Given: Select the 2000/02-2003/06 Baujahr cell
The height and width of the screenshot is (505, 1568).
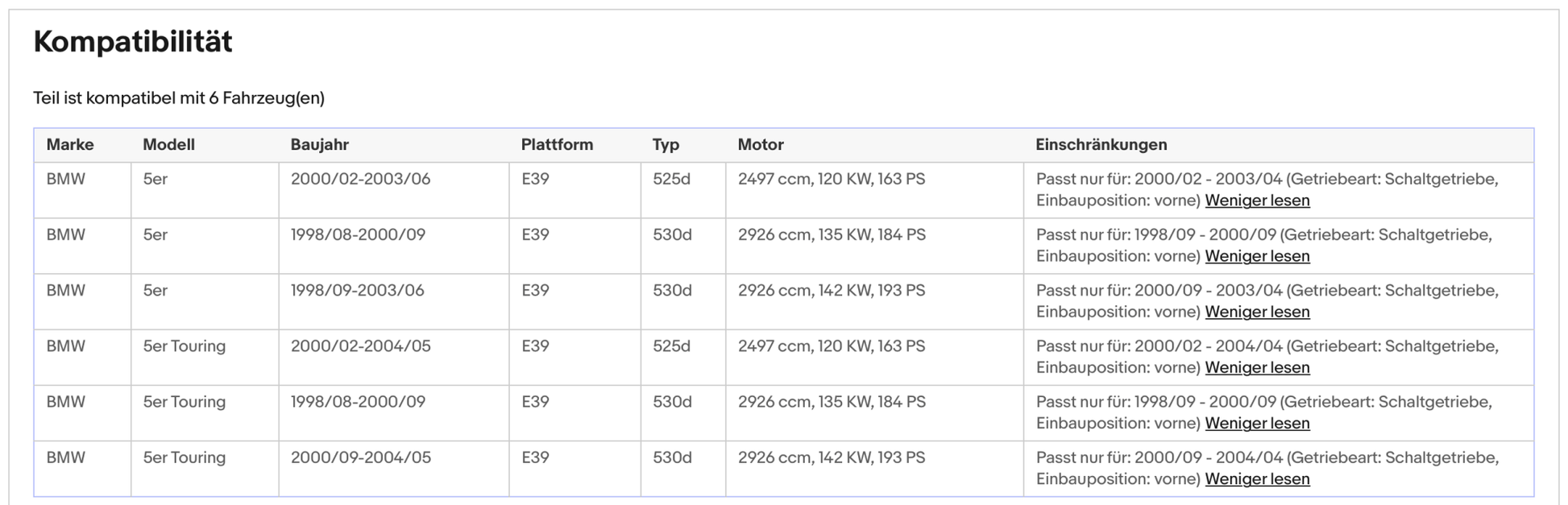Looking at the screenshot, I should [360, 179].
